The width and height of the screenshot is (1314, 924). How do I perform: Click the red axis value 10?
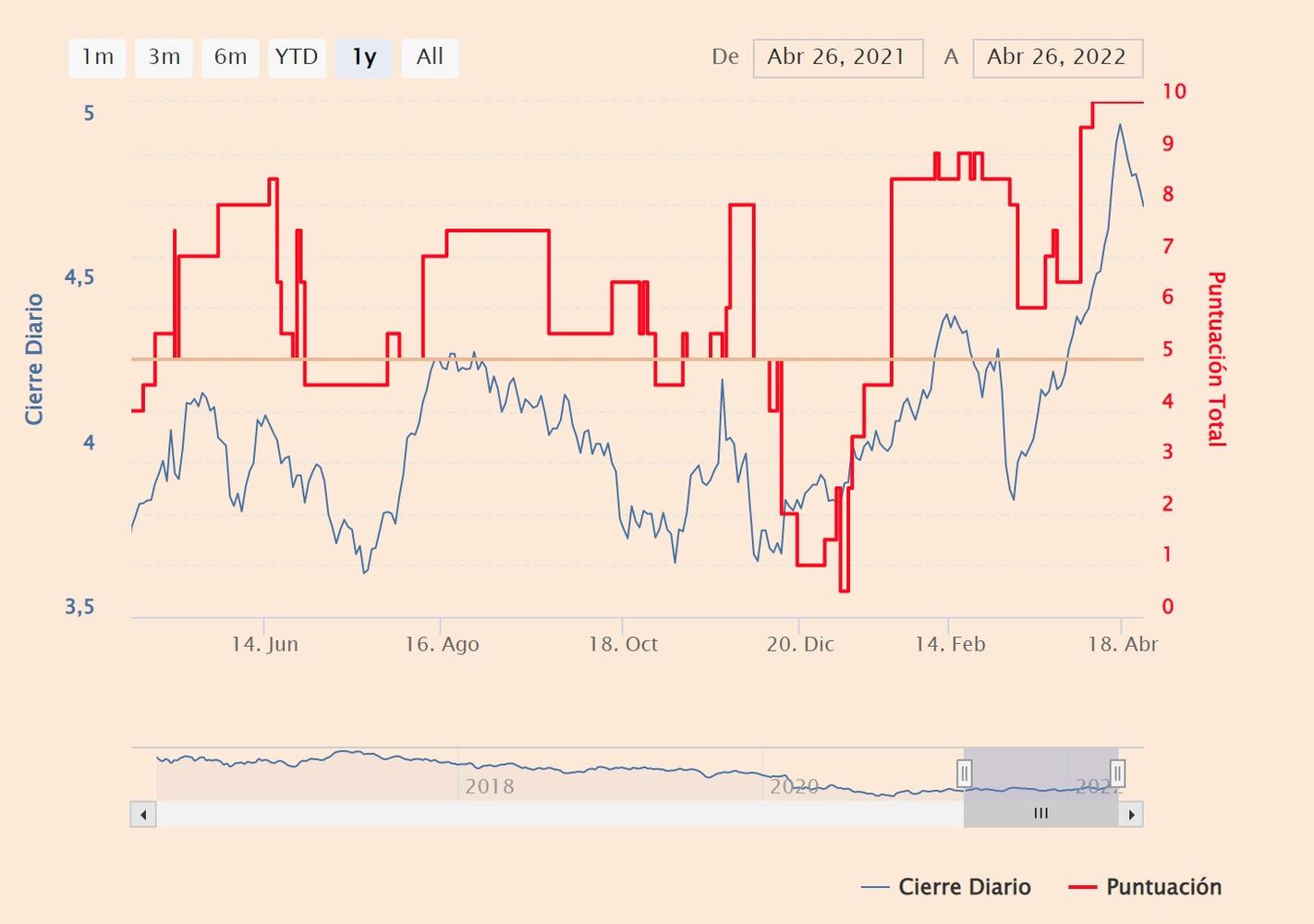point(1174,91)
